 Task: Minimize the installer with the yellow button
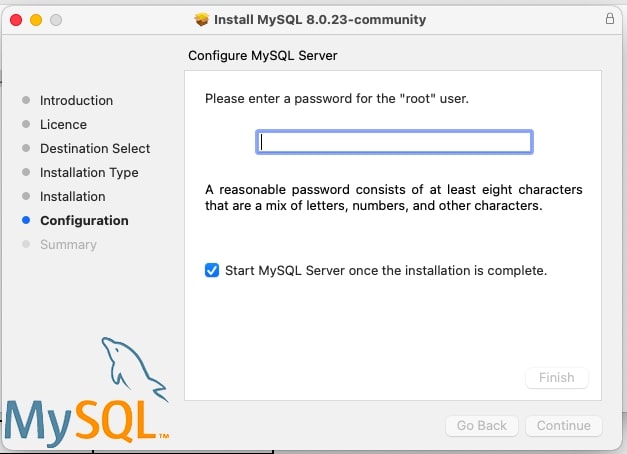pos(36,20)
